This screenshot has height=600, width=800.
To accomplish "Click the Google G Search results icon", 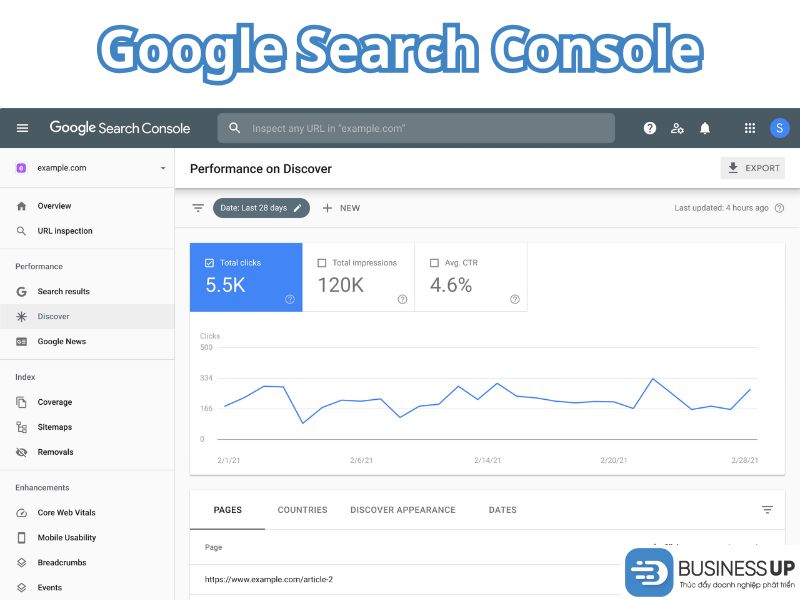I will click(21, 291).
